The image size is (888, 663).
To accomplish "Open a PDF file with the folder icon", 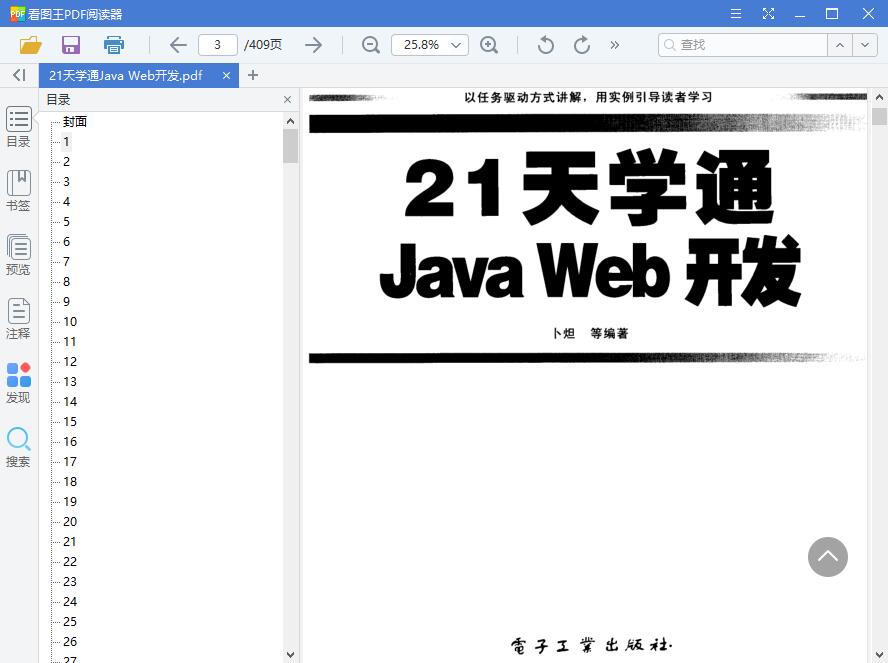I will [x=31, y=45].
